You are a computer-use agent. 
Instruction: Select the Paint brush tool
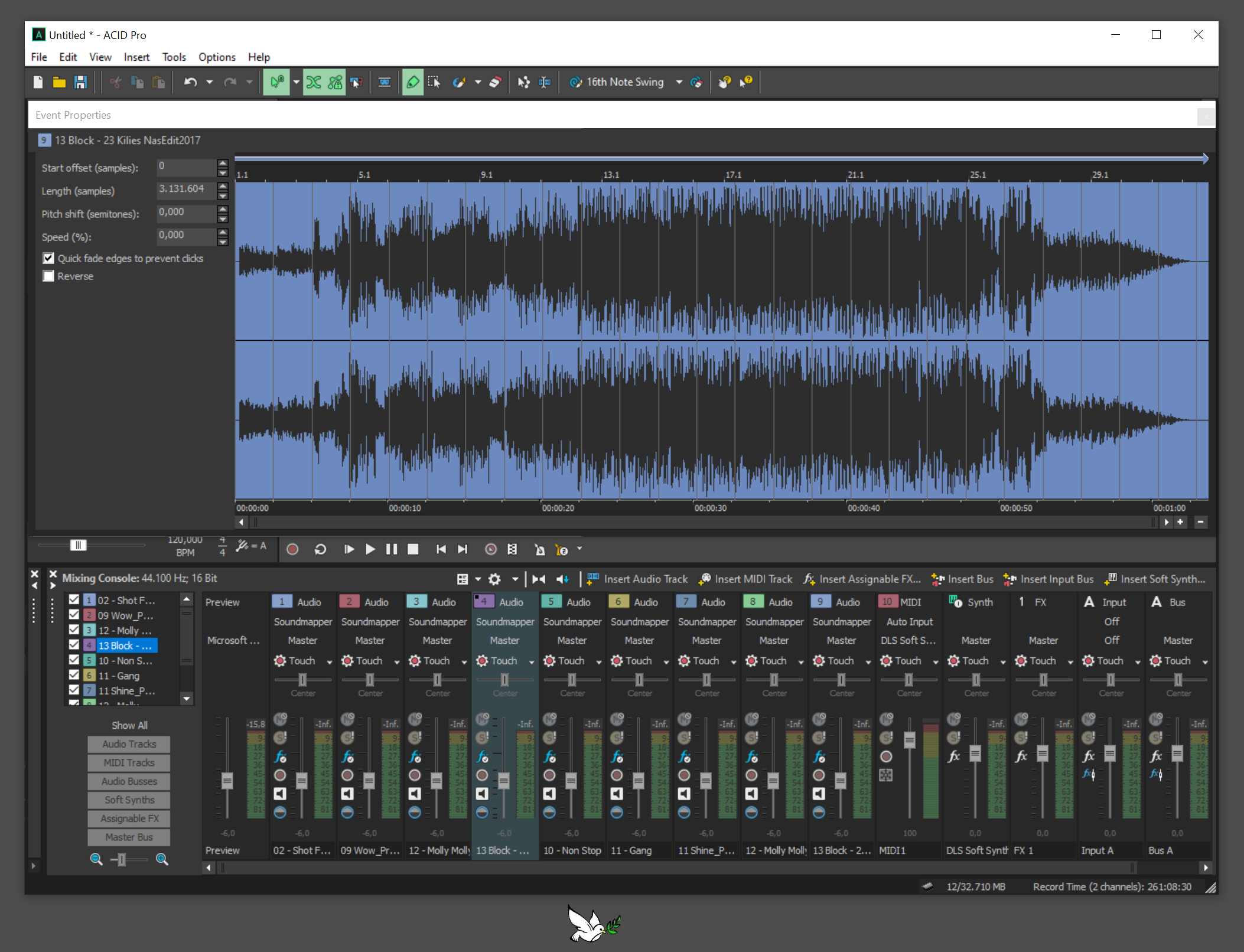pos(459,82)
